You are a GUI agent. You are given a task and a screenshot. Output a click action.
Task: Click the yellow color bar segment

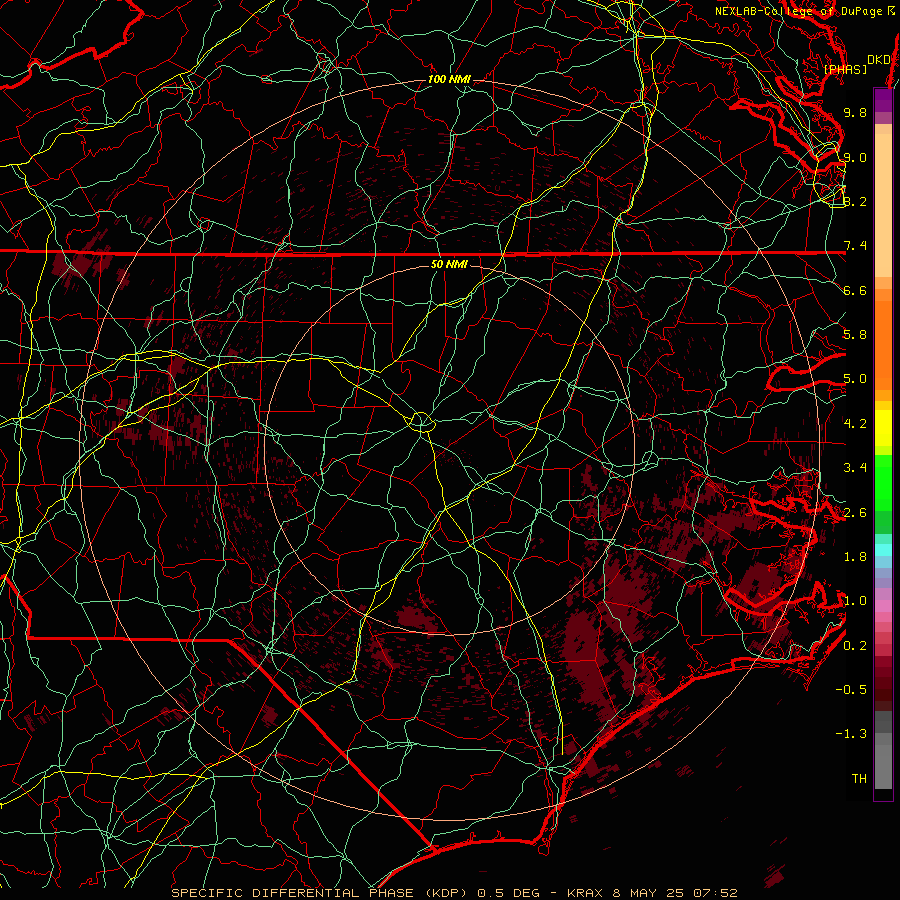pos(883,428)
